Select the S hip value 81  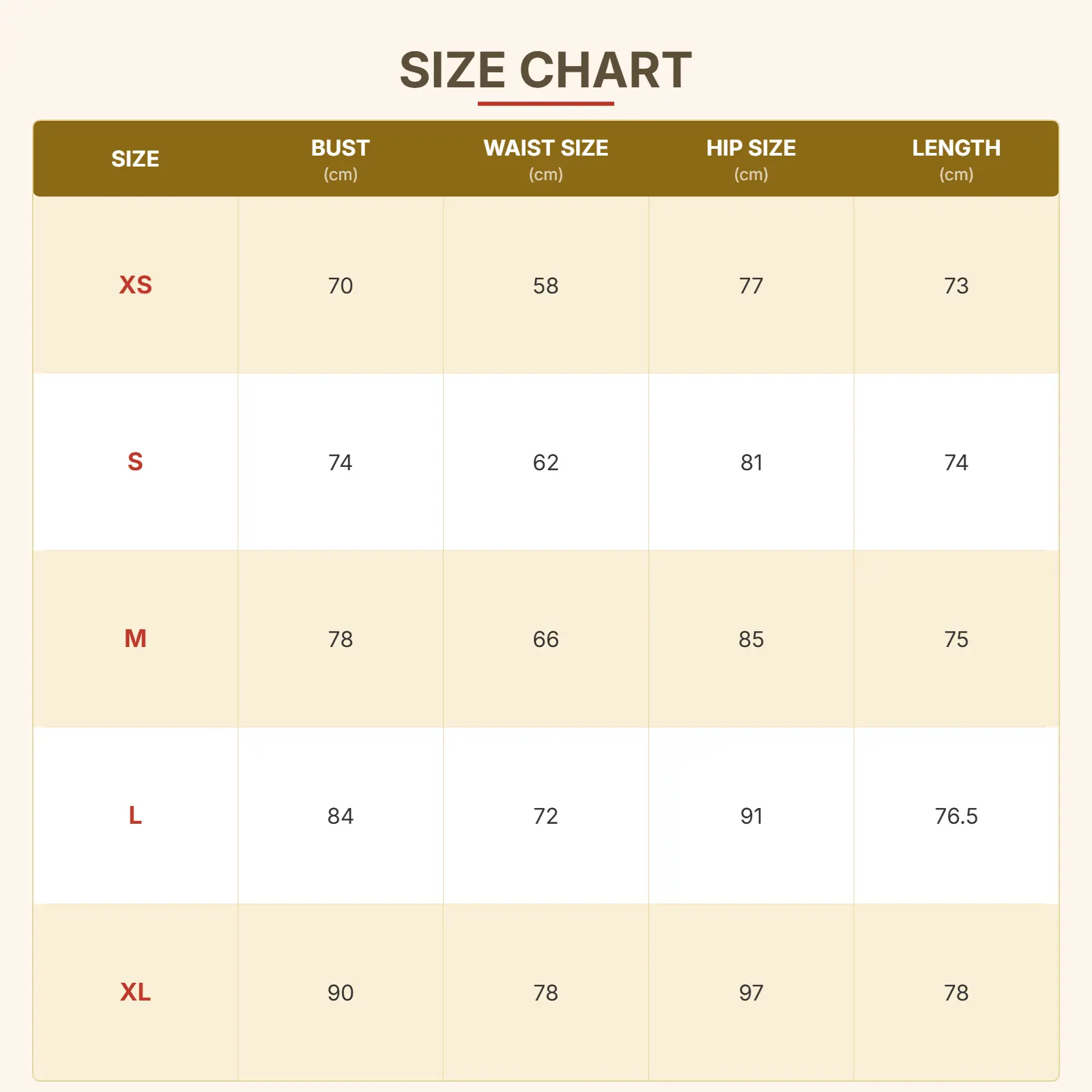(x=751, y=462)
